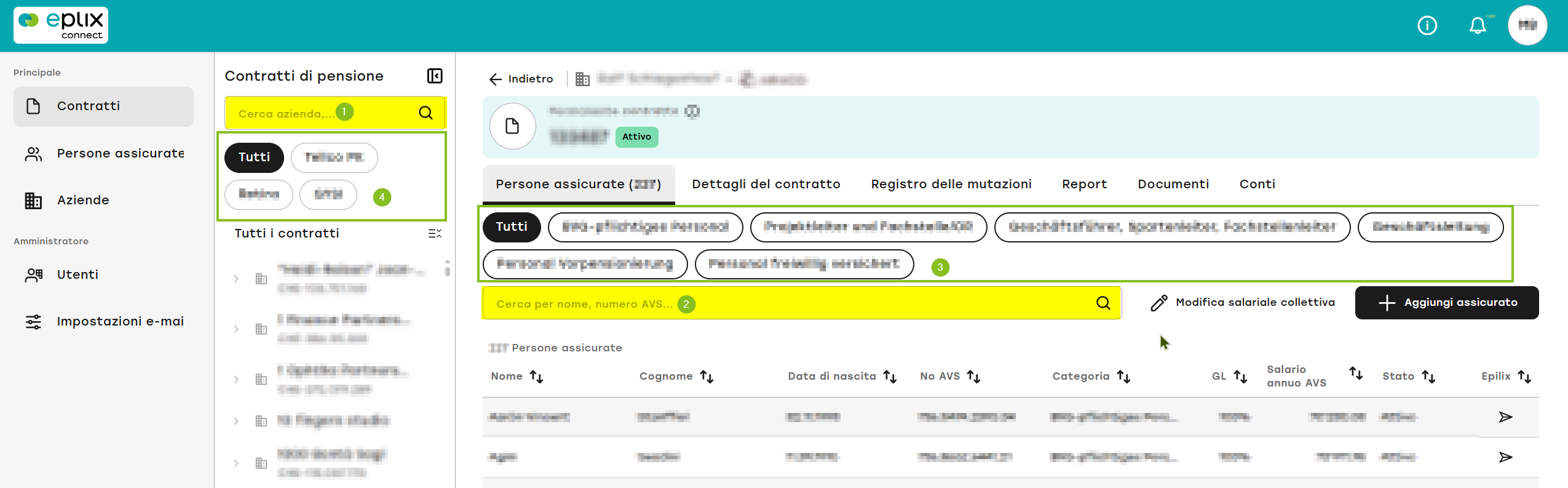Open the user avatar menu

pos(1527,25)
